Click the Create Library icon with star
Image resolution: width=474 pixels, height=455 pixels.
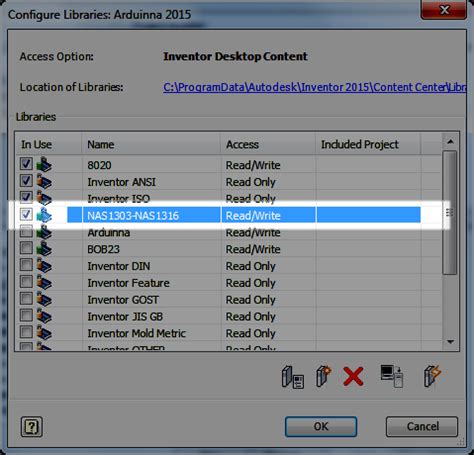pos(323,376)
